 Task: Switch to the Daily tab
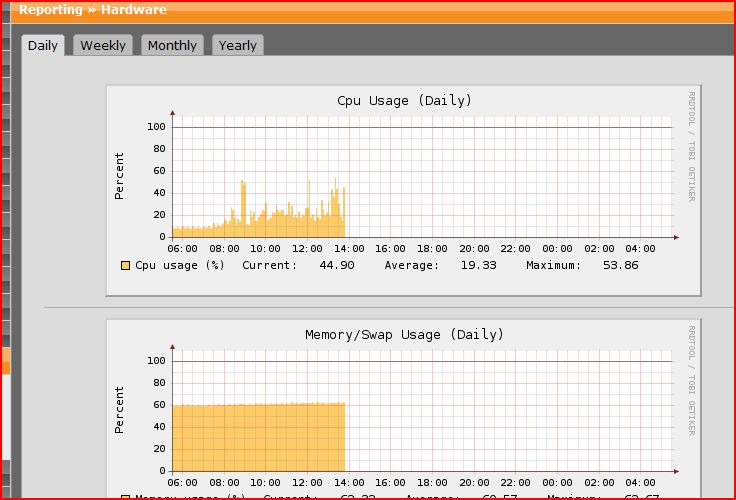coord(43,46)
